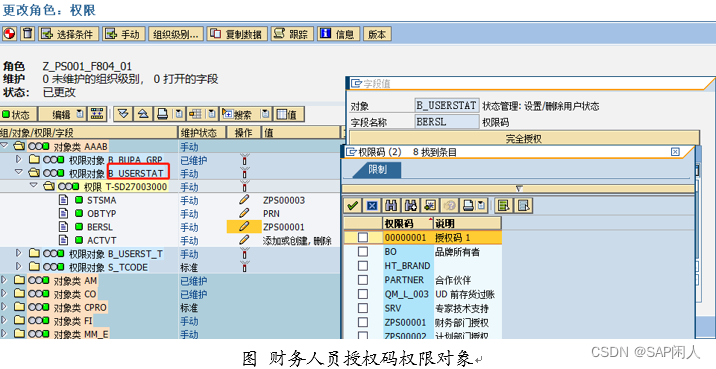Screen dimensions: 716x369
Task: Click the BERSL 字段名称 input field
Action: click(x=447, y=122)
